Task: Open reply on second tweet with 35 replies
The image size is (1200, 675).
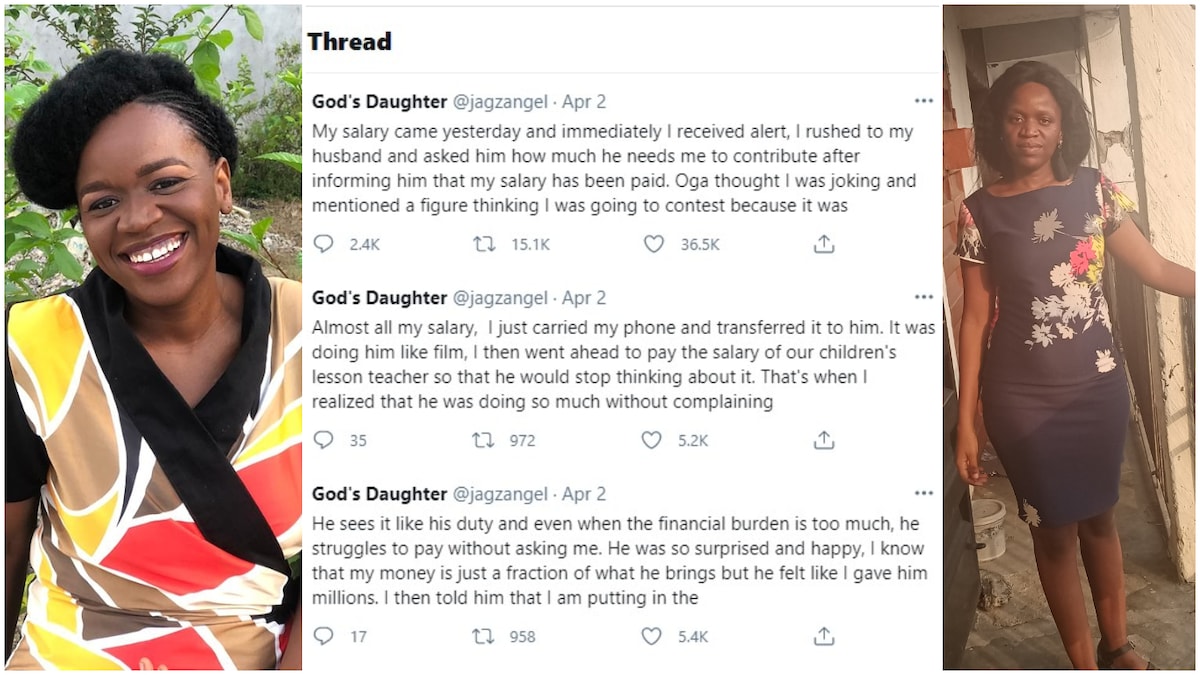Action: (323, 440)
